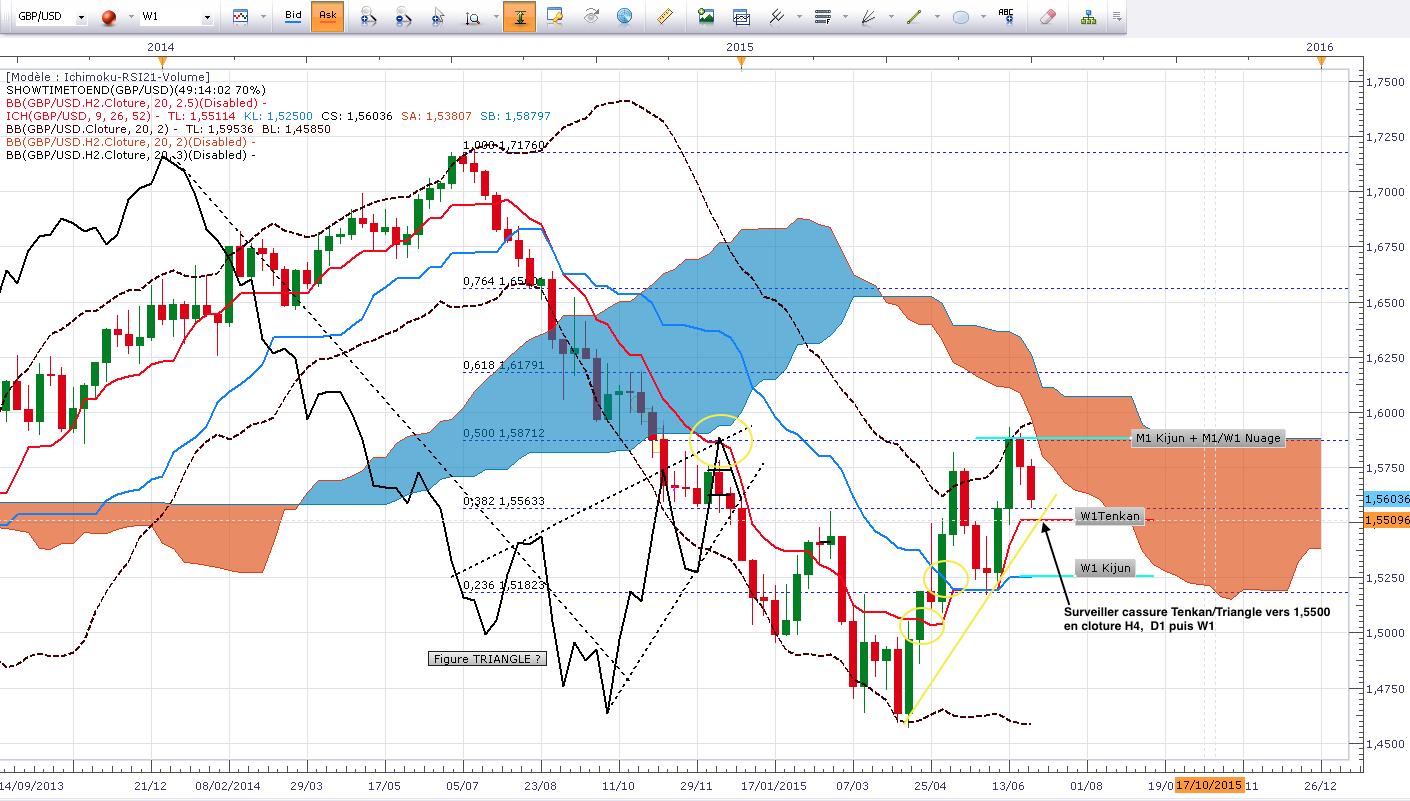Click the 2014 orange year marker

[x=161, y=62]
